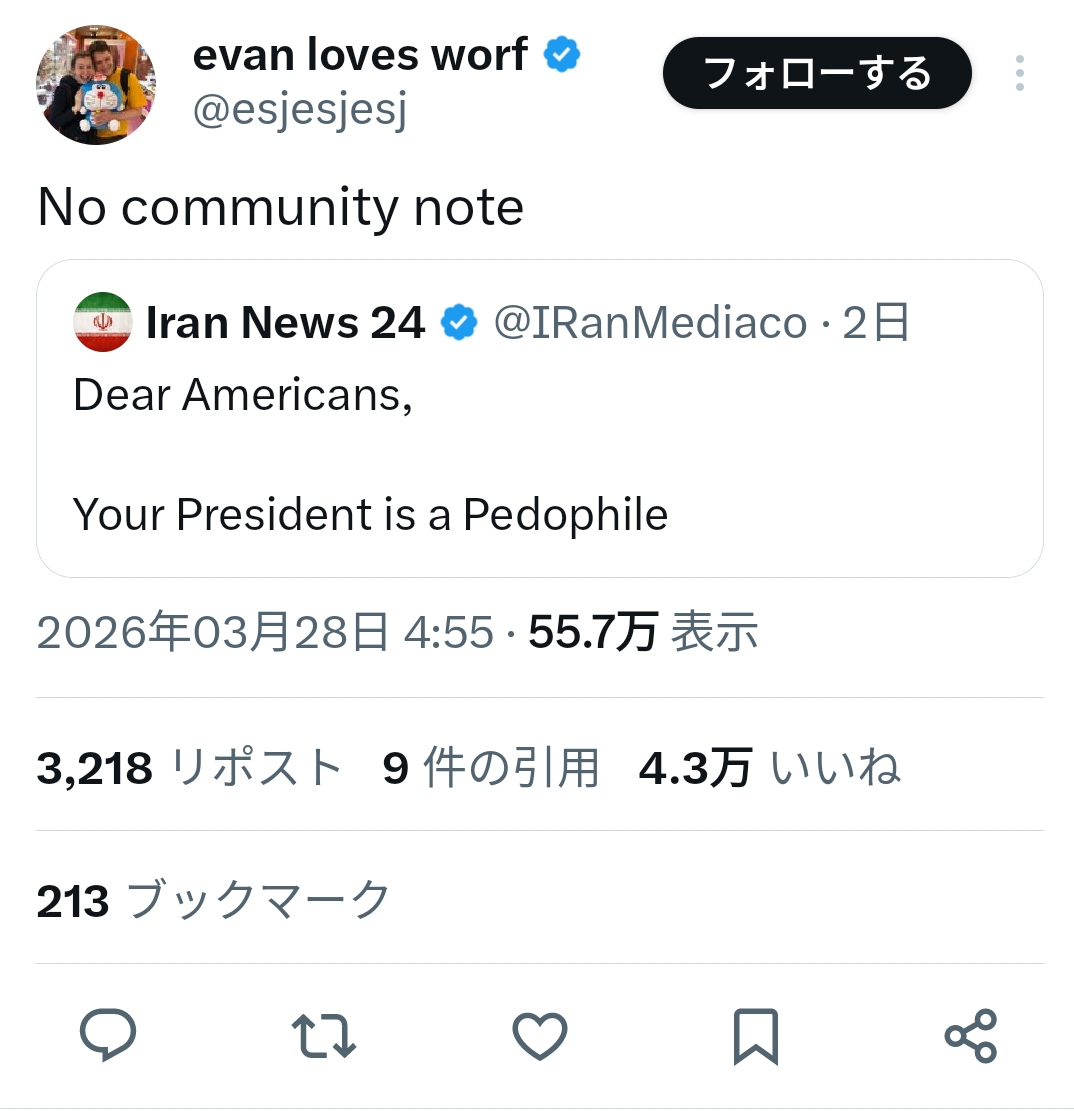1074x1111 pixels.
Task: Open evan loves worf profile picture
Action: [x=96, y=85]
